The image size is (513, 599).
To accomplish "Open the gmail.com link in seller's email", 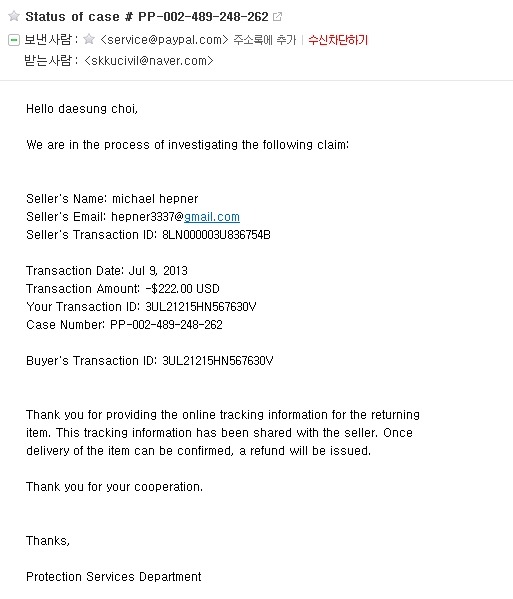I will pos(212,217).
